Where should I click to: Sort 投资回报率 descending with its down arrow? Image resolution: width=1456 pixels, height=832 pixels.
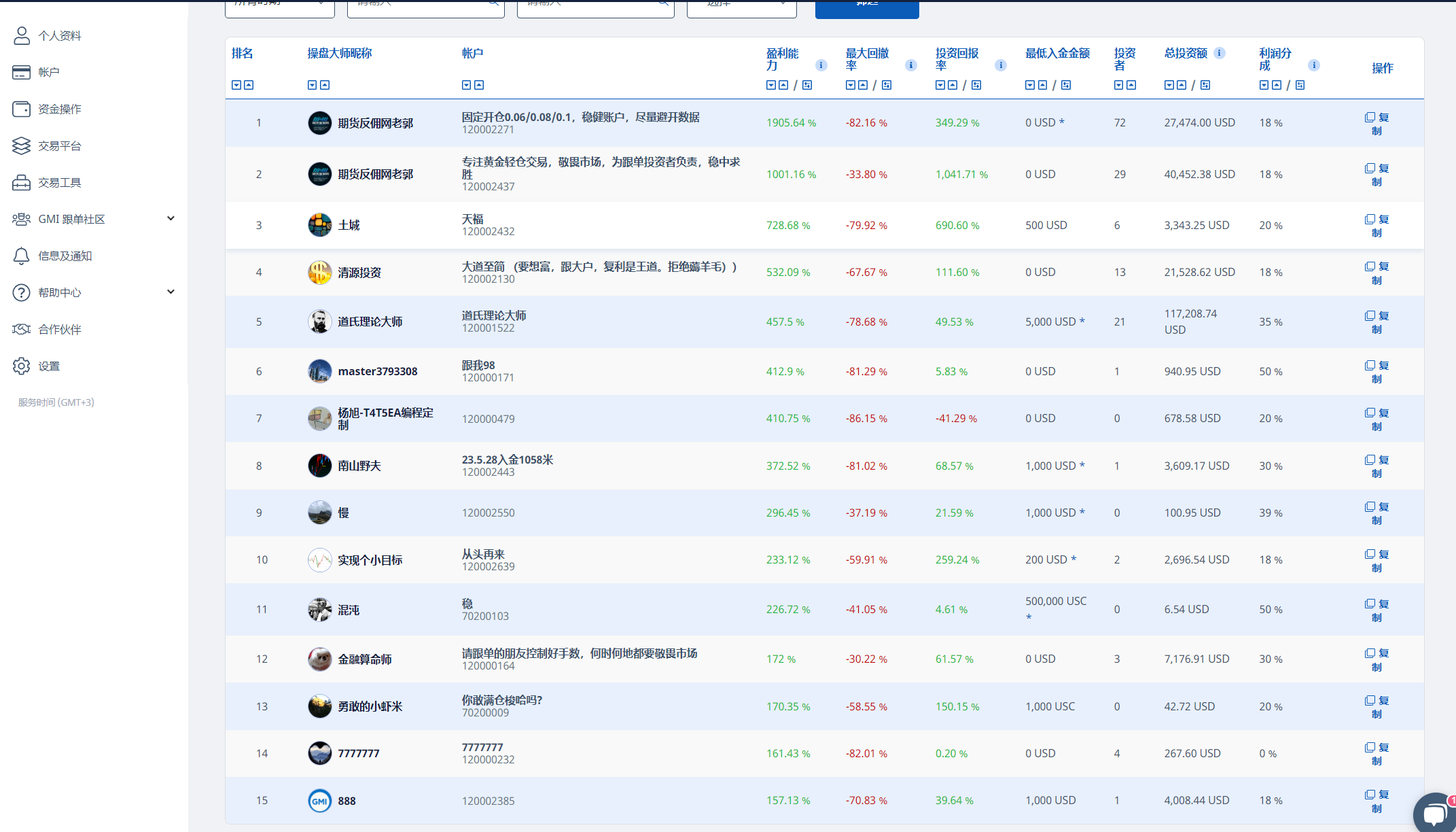pyautogui.click(x=940, y=84)
